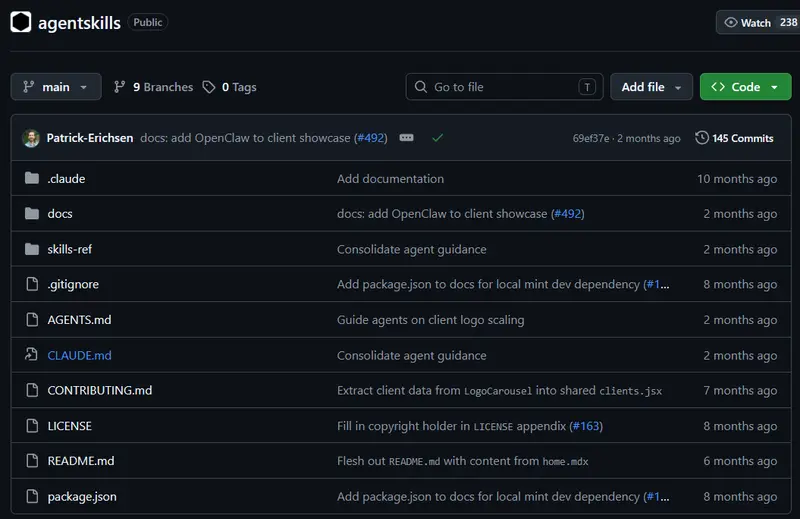Open the package.json file
The width and height of the screenshot is (800, 519).
(82, 497)
